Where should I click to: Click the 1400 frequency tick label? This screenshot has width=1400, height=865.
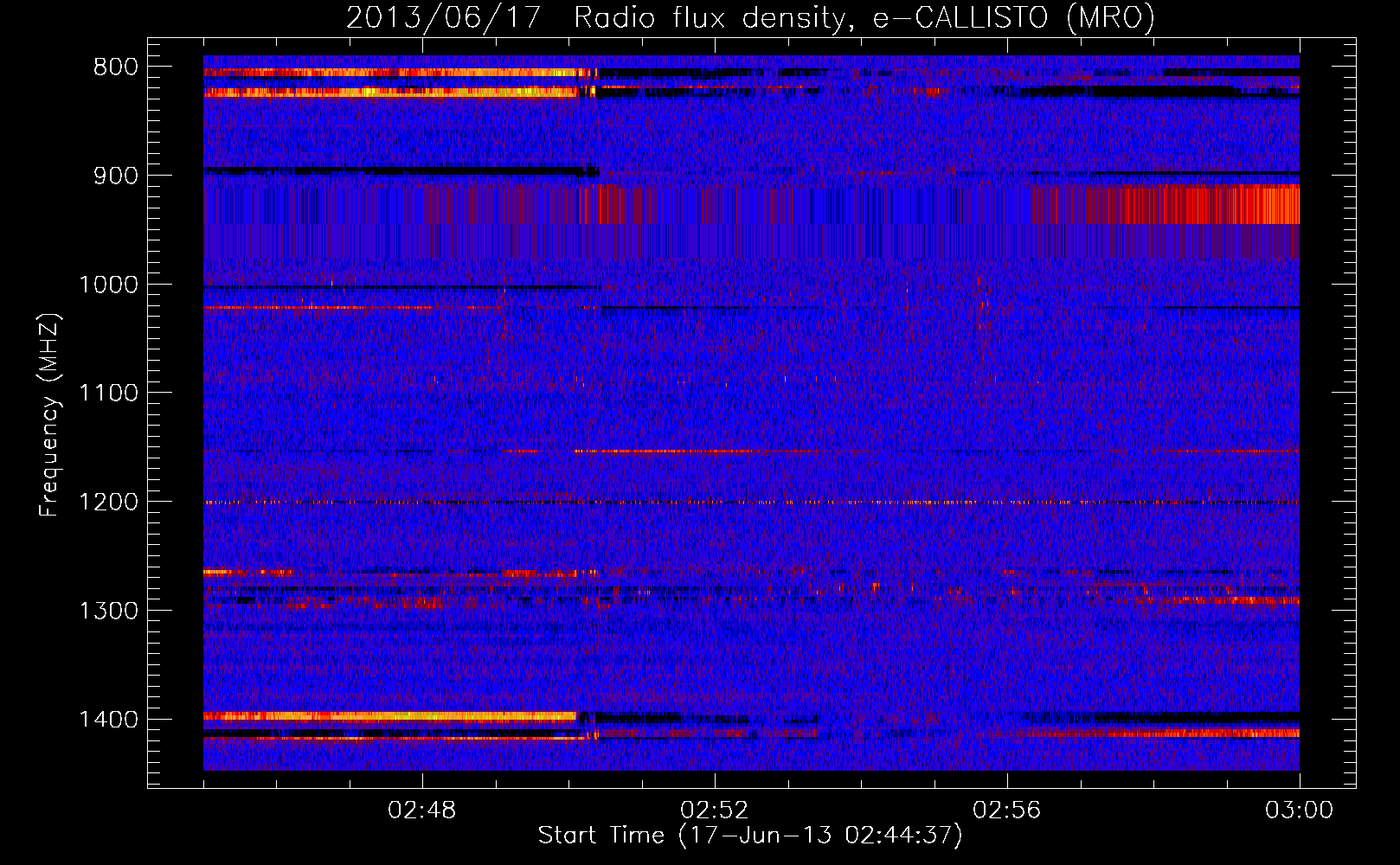pos(109,720)
